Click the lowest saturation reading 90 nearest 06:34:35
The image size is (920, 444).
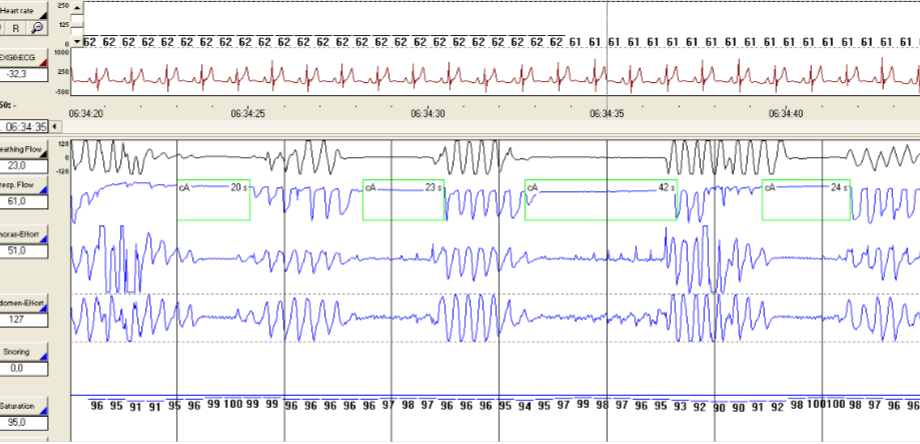tap(719, 407)
